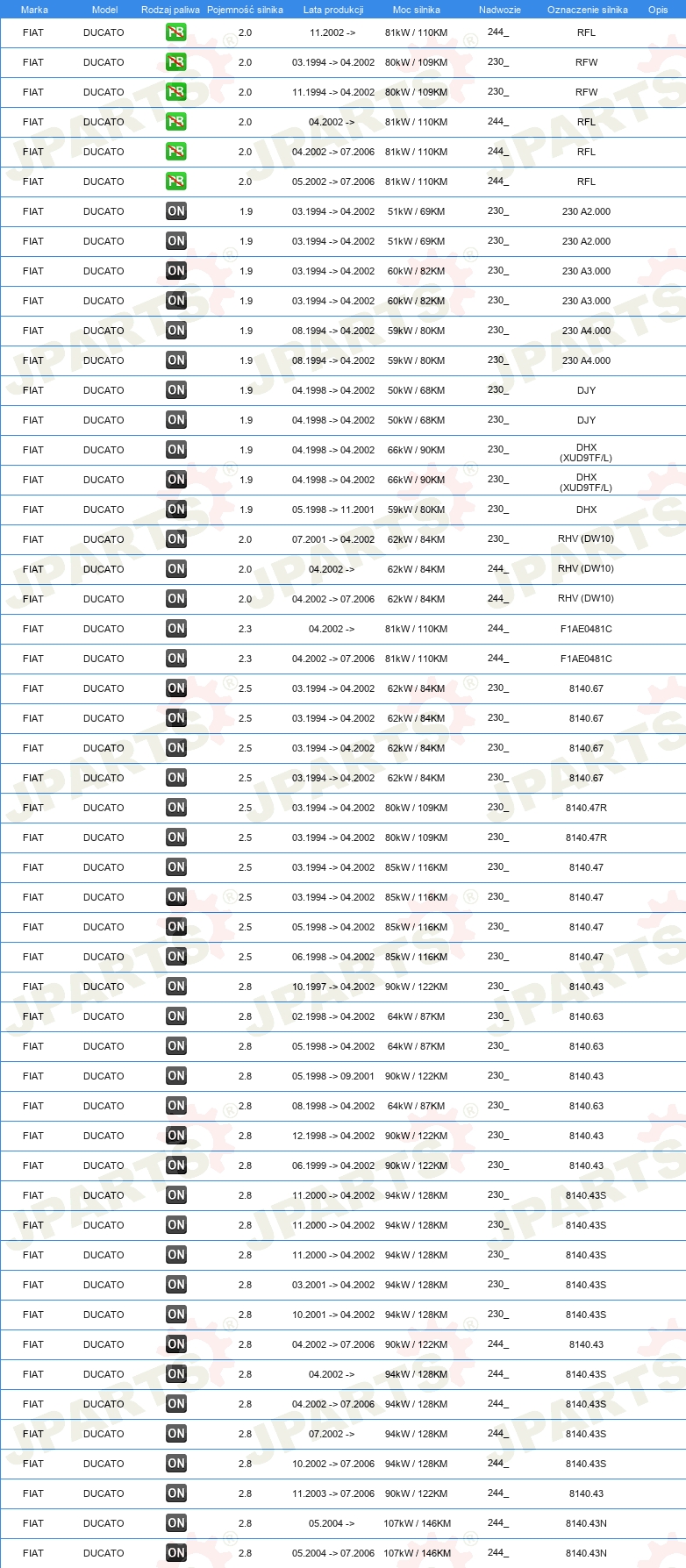686x1568 pixels.
Task: Click "RHV (DW10)" in 07.2001 row
Action: click(x=586, y=539)
